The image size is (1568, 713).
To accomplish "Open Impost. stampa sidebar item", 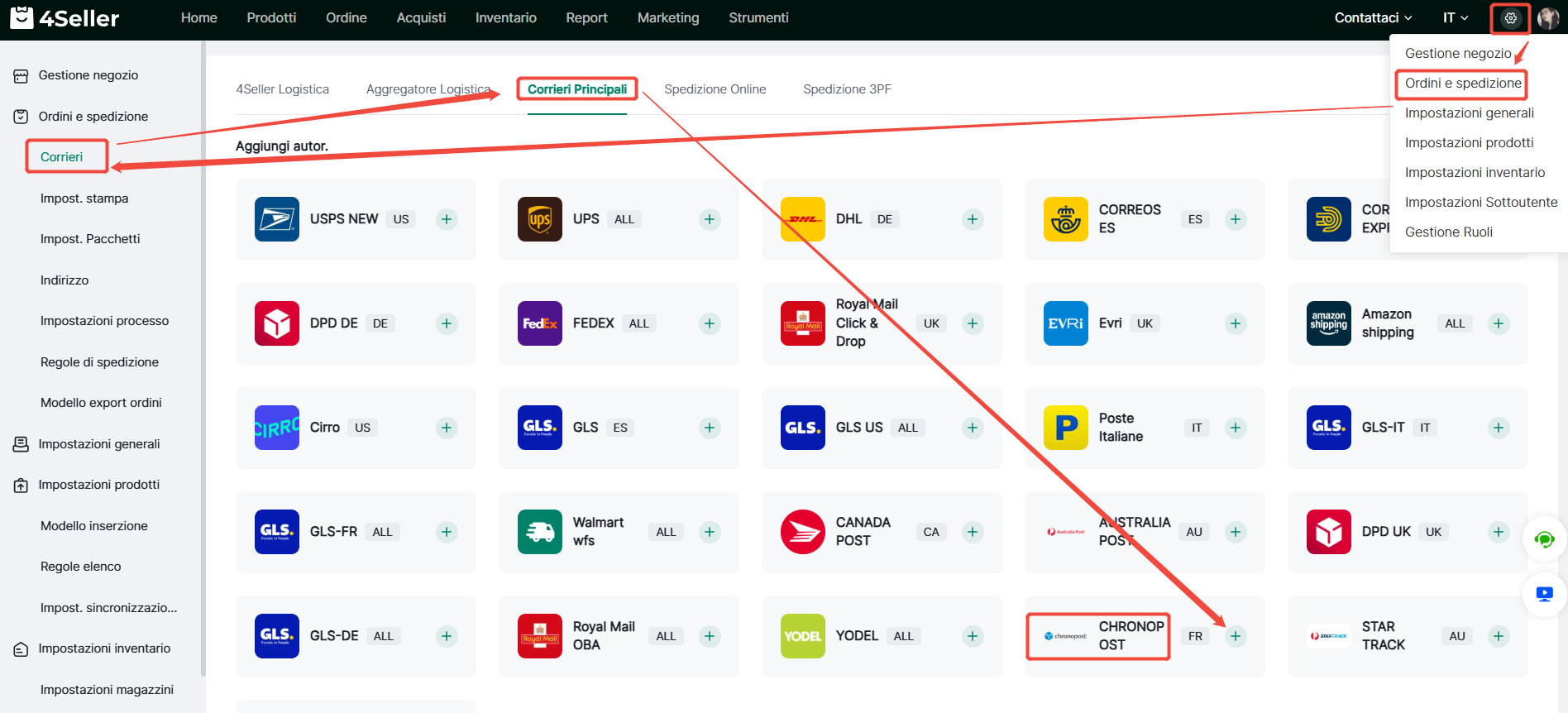I will (84, 199).
